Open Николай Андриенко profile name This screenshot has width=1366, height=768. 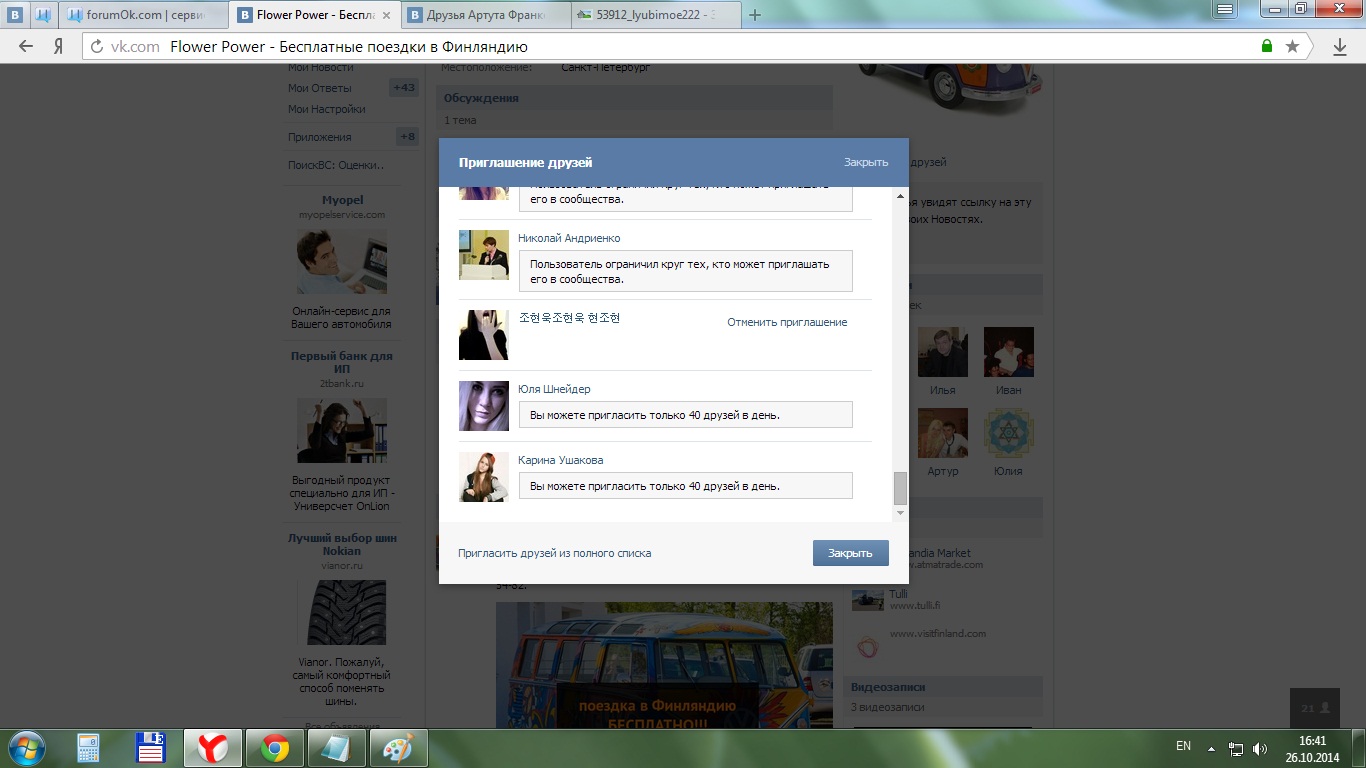(x=569, y=238)
